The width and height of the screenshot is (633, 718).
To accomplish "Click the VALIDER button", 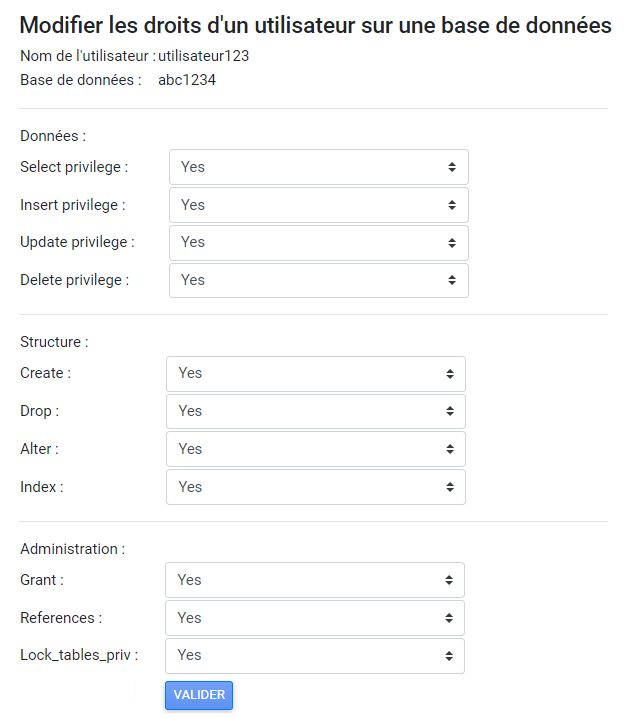I will [x=199, y=695].
